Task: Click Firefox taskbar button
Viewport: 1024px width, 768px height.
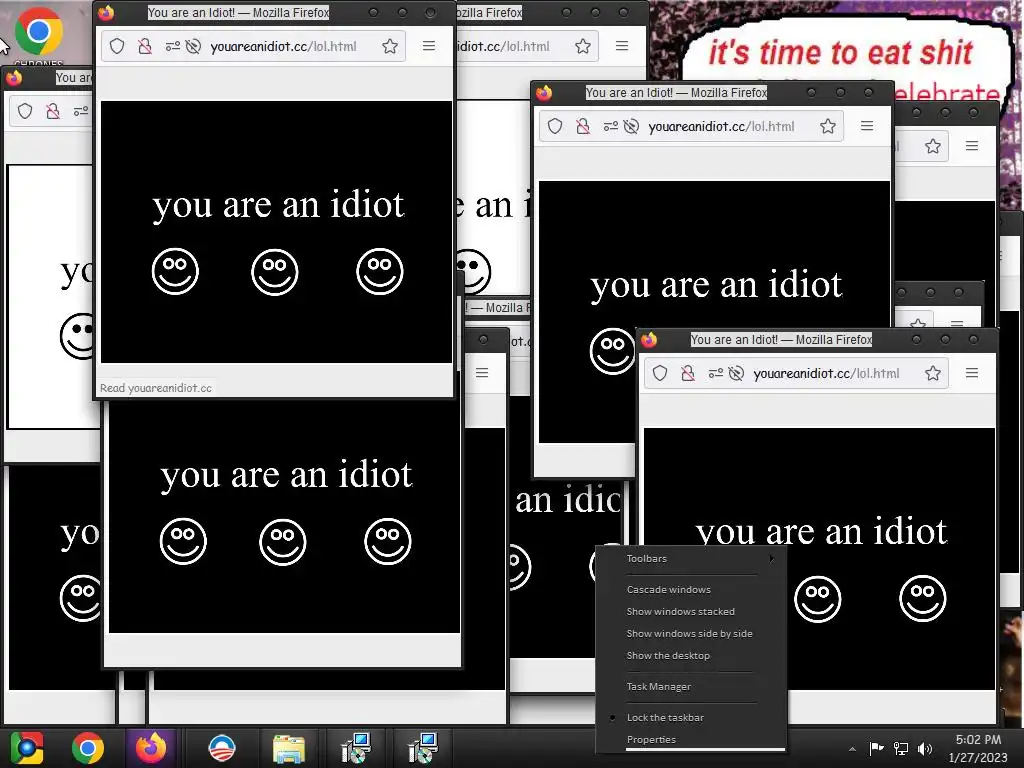Action: tap(151, 748)
